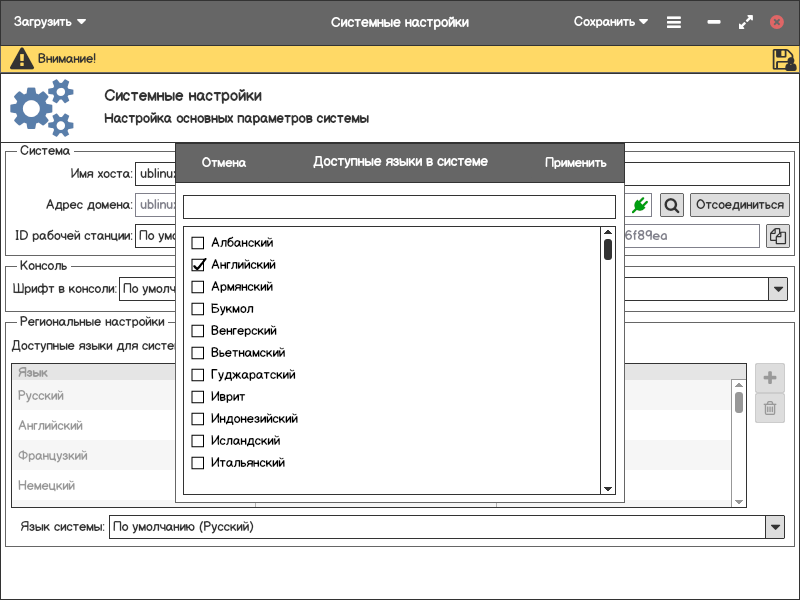Enable the Итальянский checkbox

[198, 463]
